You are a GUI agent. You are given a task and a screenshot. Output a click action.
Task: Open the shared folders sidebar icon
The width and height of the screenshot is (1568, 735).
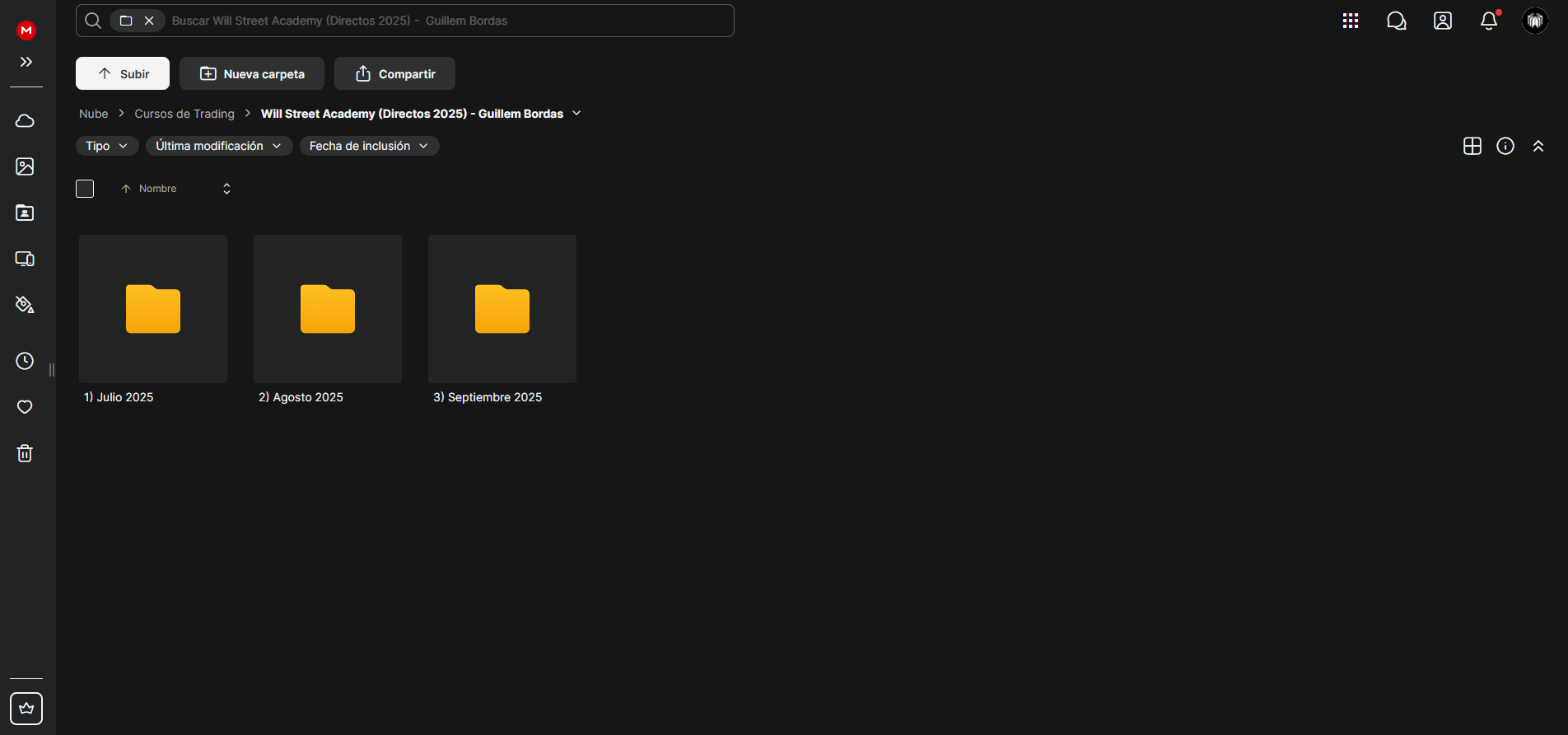(x=25, y=213)
